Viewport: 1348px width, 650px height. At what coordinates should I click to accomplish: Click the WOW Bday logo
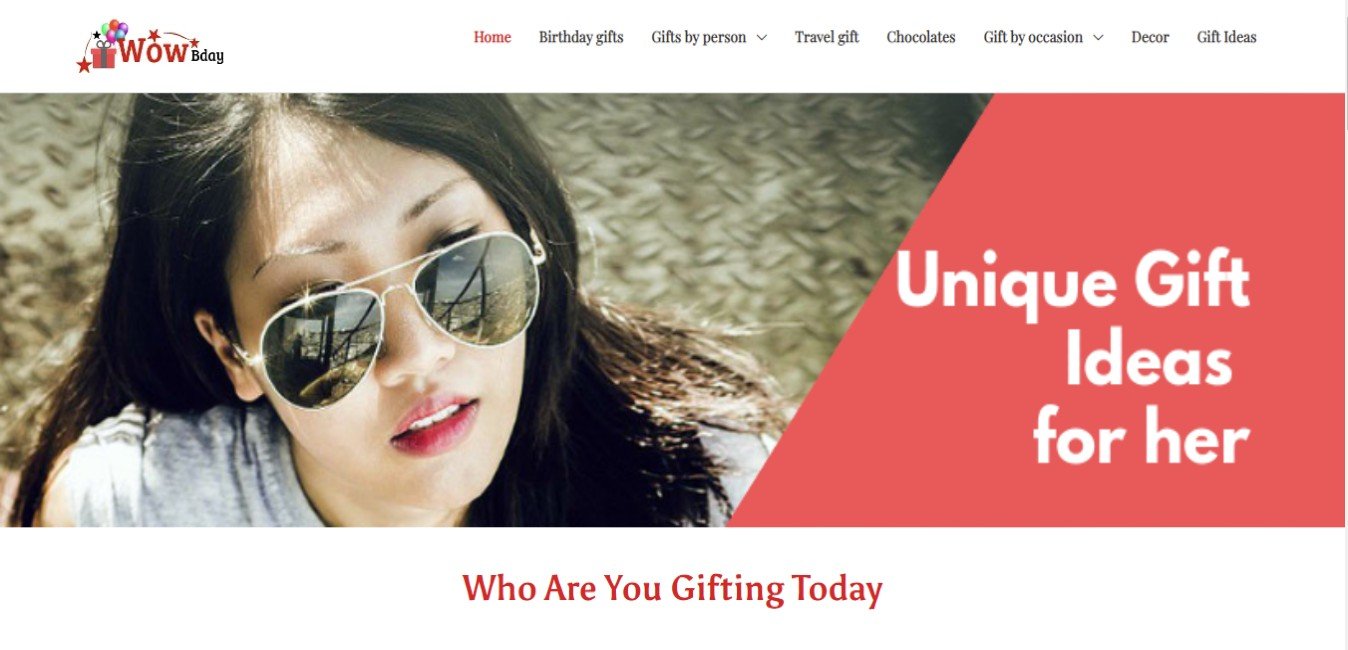151,46
